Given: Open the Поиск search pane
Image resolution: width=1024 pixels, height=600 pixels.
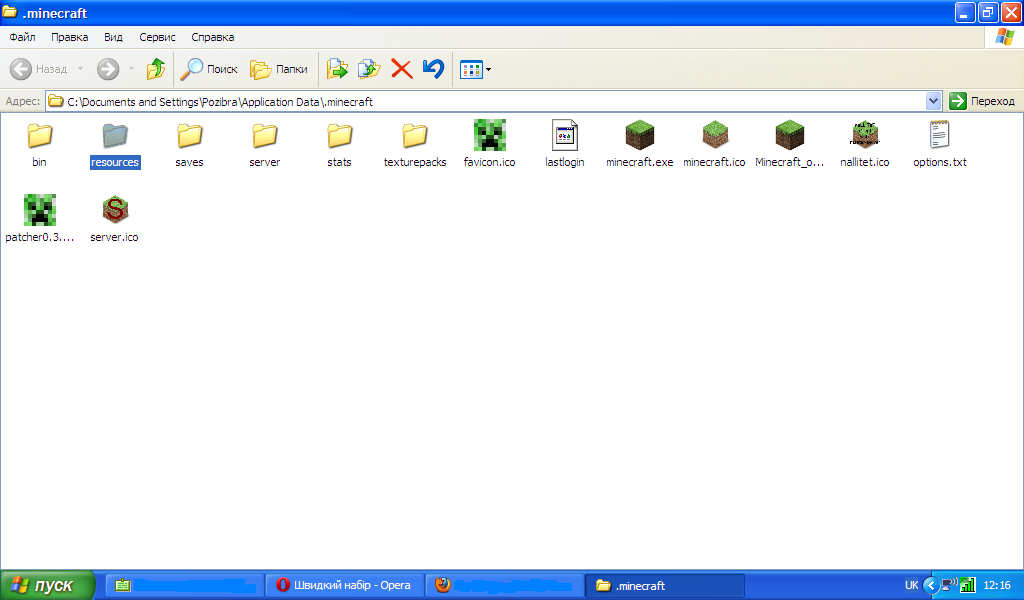Looking at the screenshot, I should point(209,69).
